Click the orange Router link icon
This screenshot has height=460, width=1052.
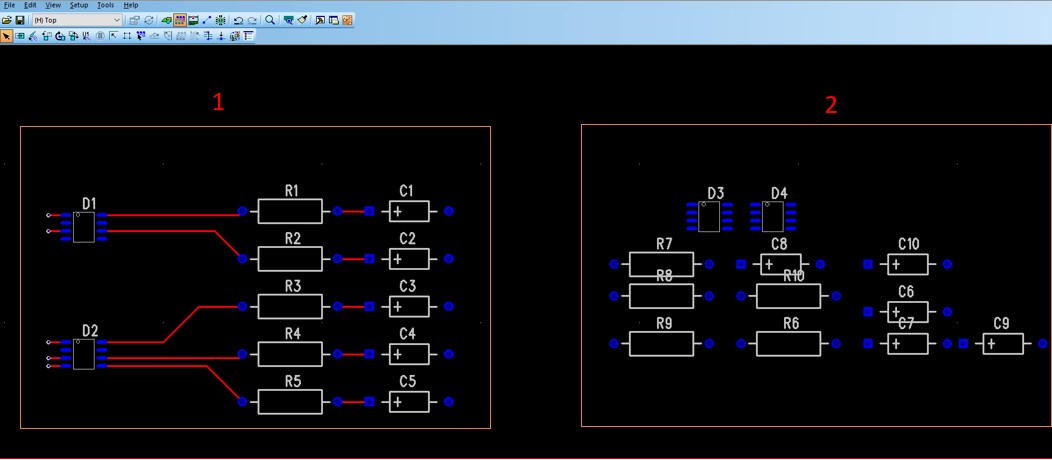pos(347,20)
